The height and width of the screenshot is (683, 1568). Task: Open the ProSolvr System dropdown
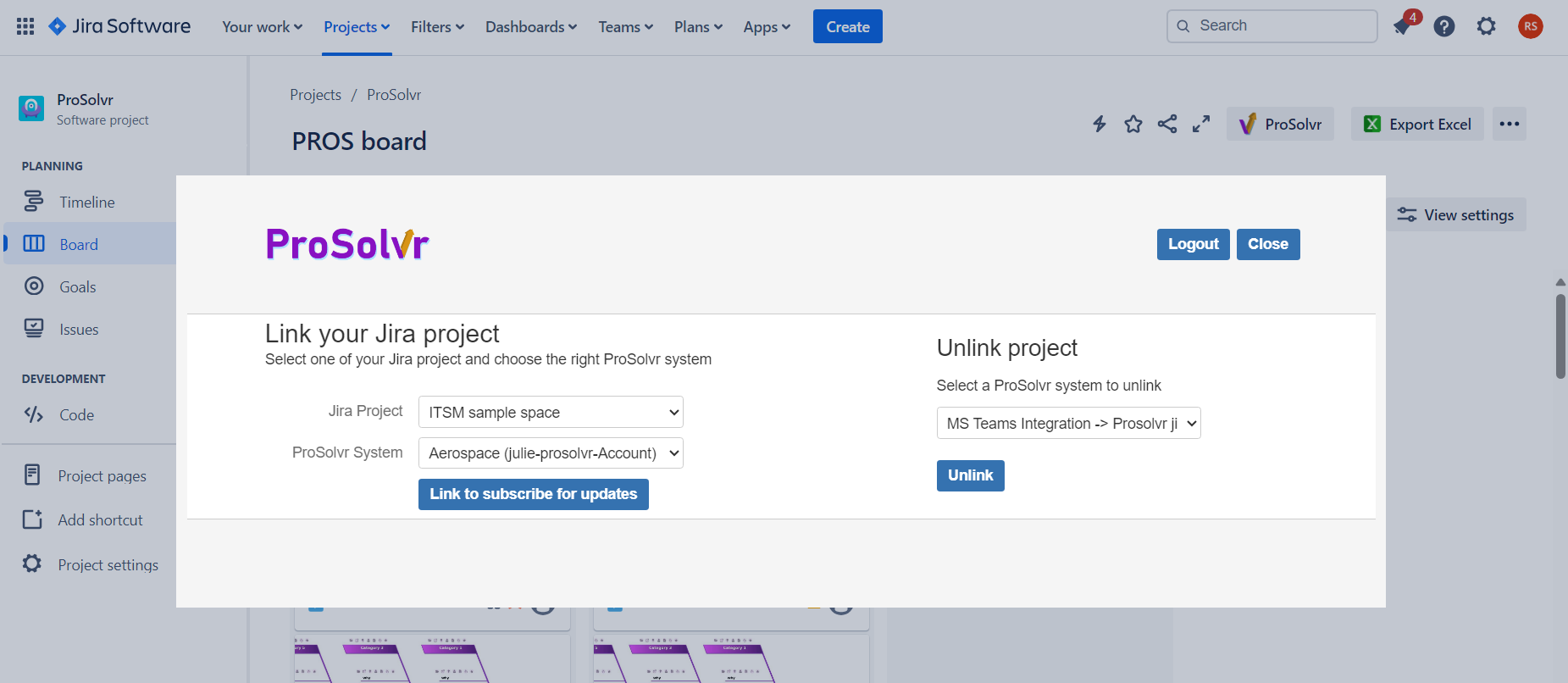coord(551,453)
